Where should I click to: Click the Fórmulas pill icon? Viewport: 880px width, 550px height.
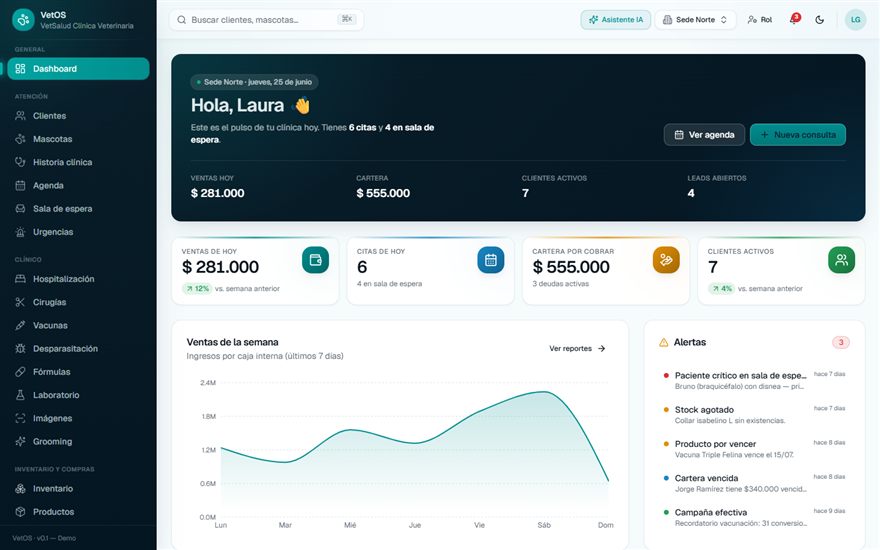pos(20,372)
